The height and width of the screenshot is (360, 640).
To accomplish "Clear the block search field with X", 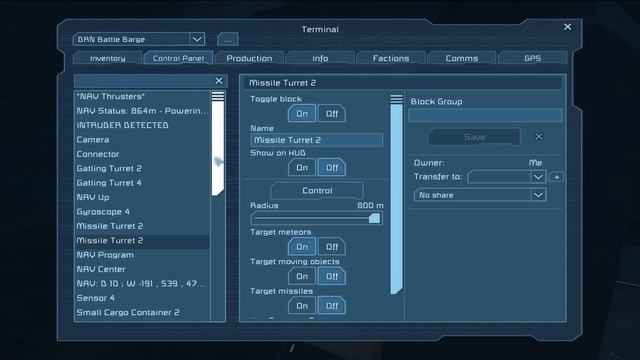I will coord(219,81).
